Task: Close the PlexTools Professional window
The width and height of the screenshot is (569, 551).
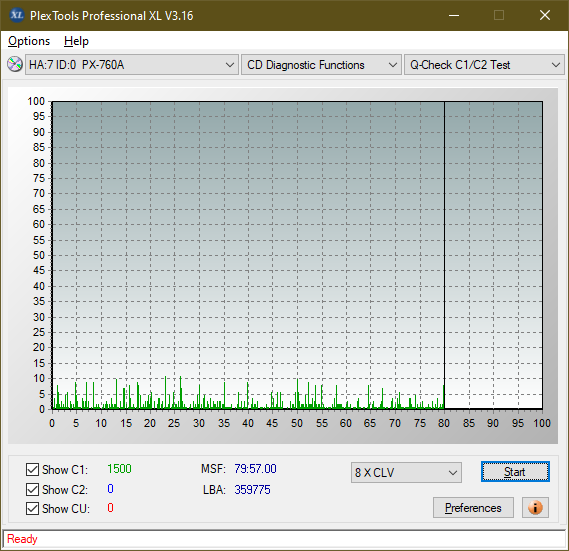Action: (x=545, y=15)
